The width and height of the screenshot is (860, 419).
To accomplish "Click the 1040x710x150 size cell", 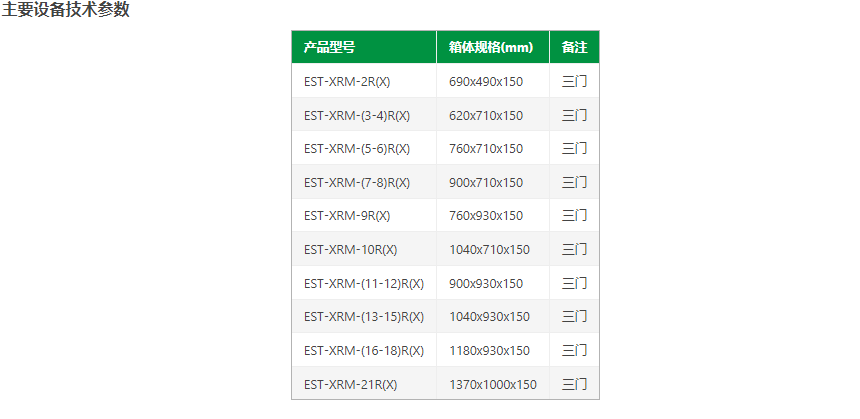I will [x=489, y=249].
